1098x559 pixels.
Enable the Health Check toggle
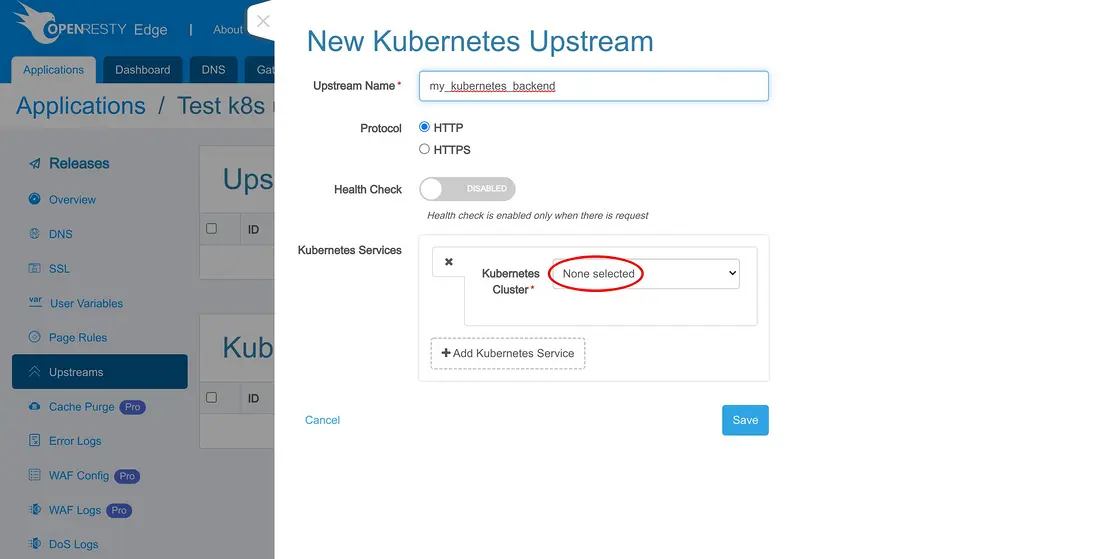point(467,189)
